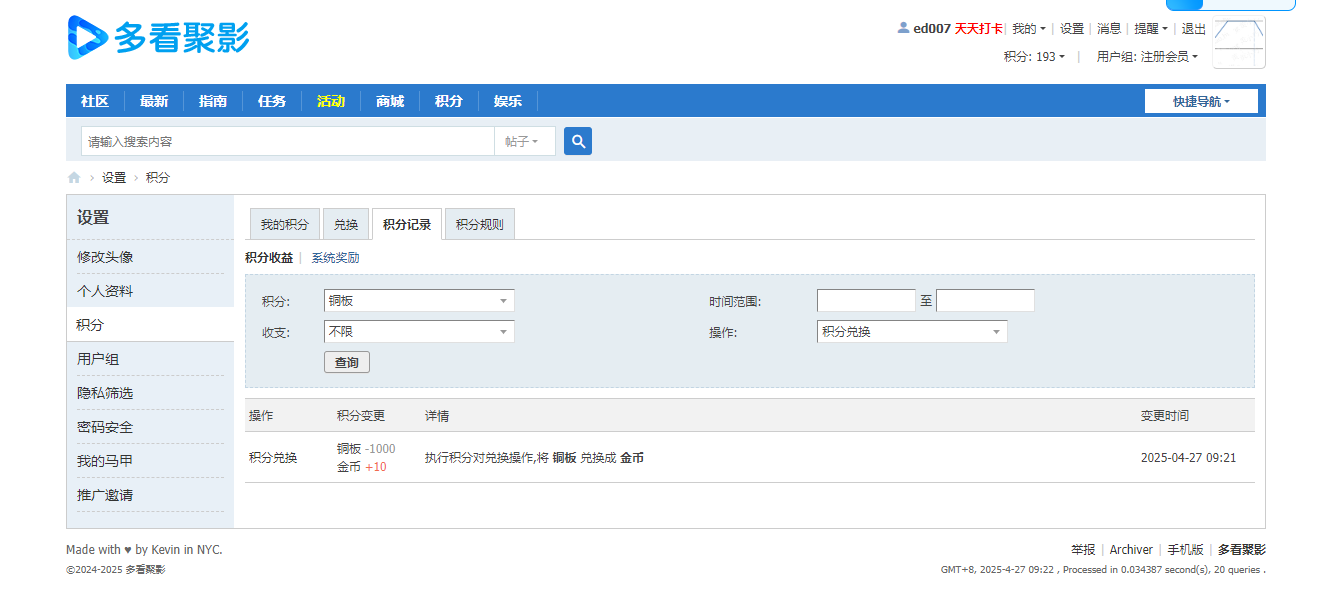Image resolution: width=1319 pixels, height=598 pixels.
Task: Open 商城 in the main navigation bar
Action: (390, 101)
